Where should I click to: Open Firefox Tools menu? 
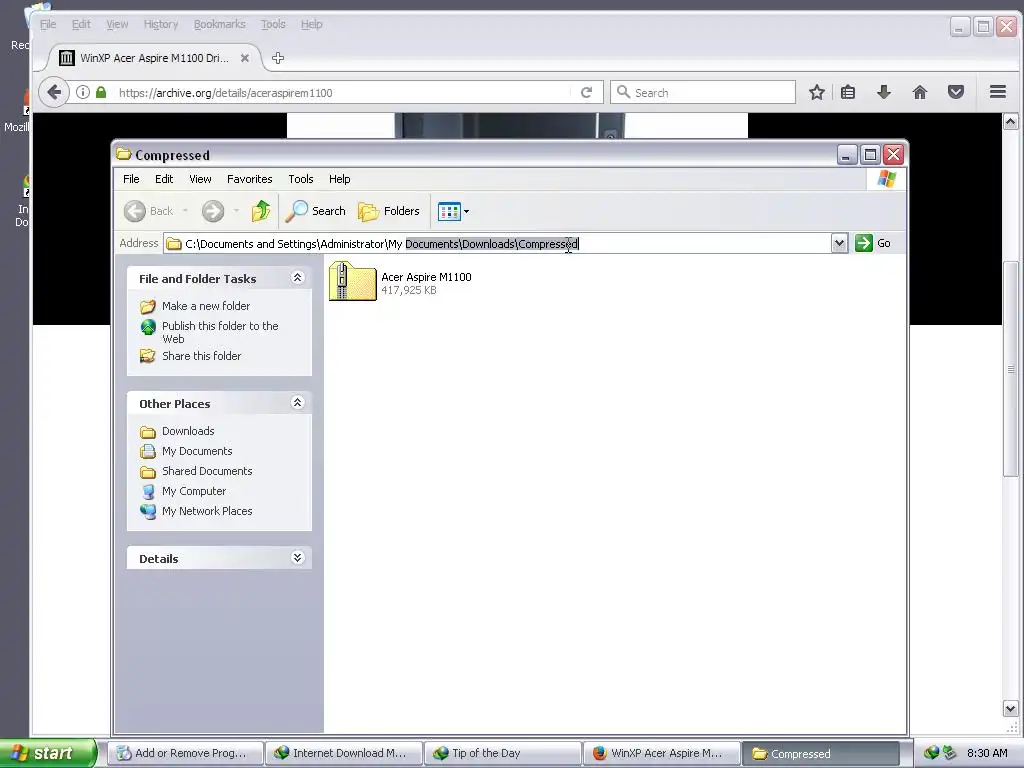point(273,24)
